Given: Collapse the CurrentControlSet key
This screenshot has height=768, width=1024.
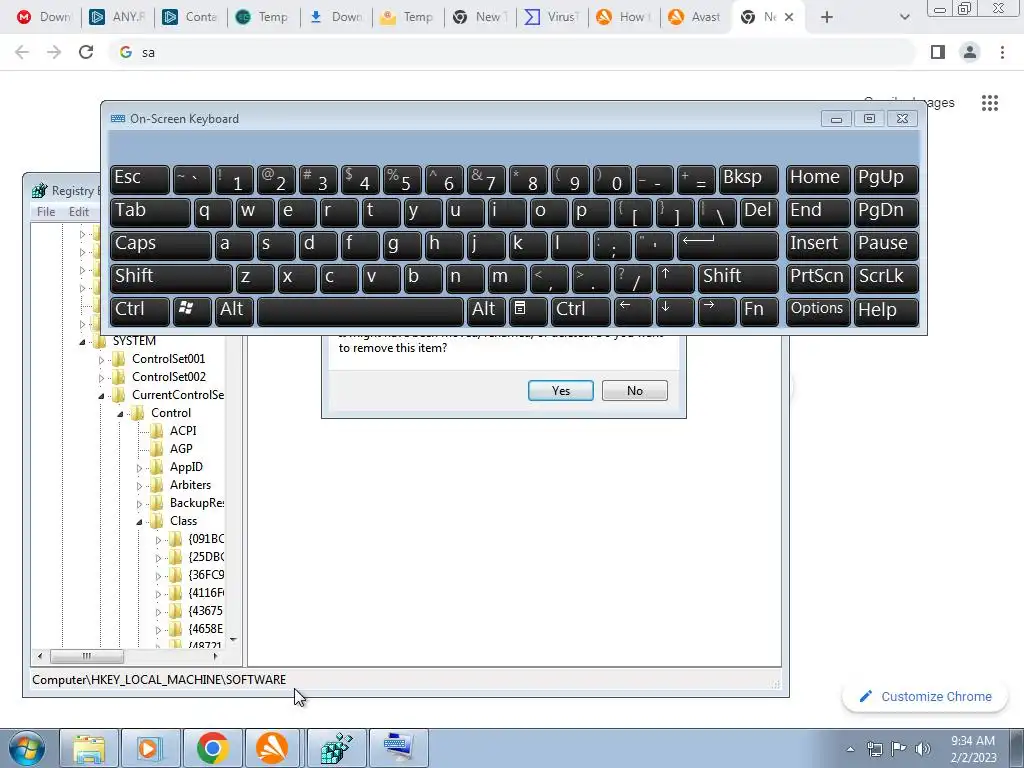Looking at the screenshot, I should pyautogui.click(x=101, y=396).
